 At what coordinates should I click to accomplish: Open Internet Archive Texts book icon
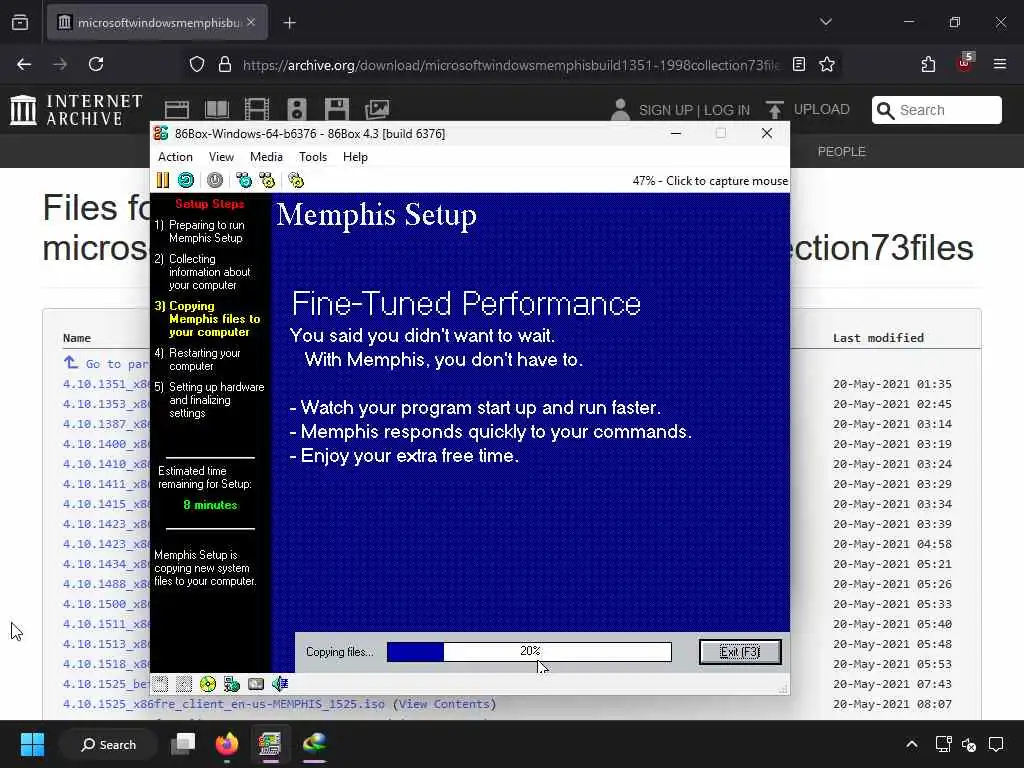pos(217,110)
